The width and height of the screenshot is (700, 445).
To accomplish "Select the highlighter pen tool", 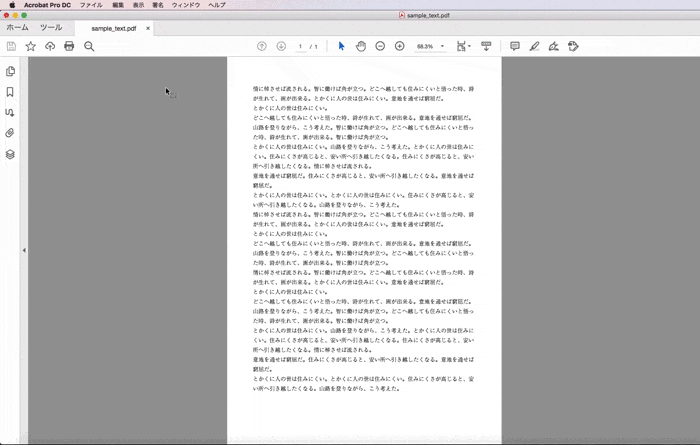I will point(535,46).
